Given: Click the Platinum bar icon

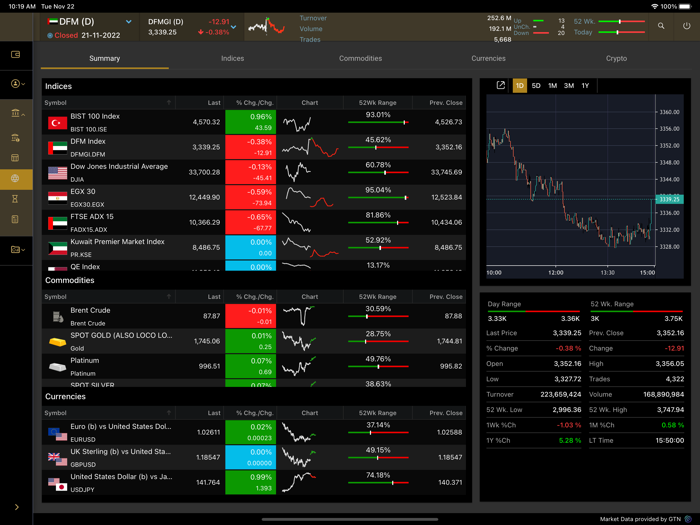Looking at the screenshot, I should [x=57, y=367].
